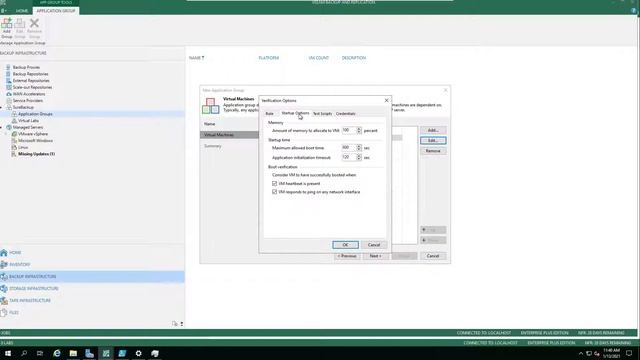Open the main application menu button
The width and height of the screenshot is (640, 360).
click(4, 11)
